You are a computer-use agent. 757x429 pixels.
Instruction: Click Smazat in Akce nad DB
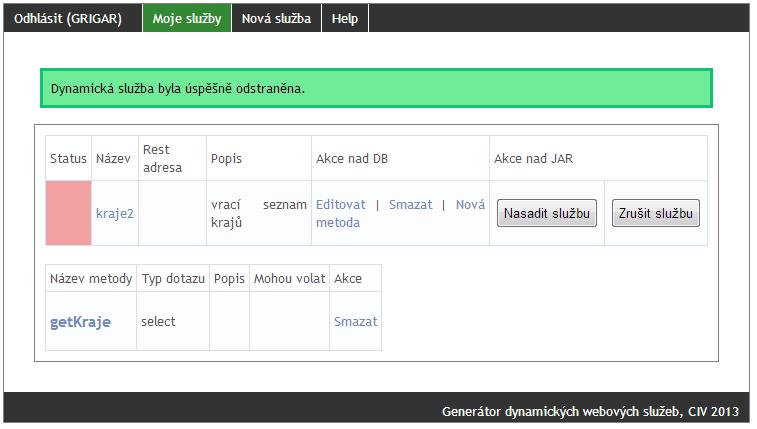point(411,205)
